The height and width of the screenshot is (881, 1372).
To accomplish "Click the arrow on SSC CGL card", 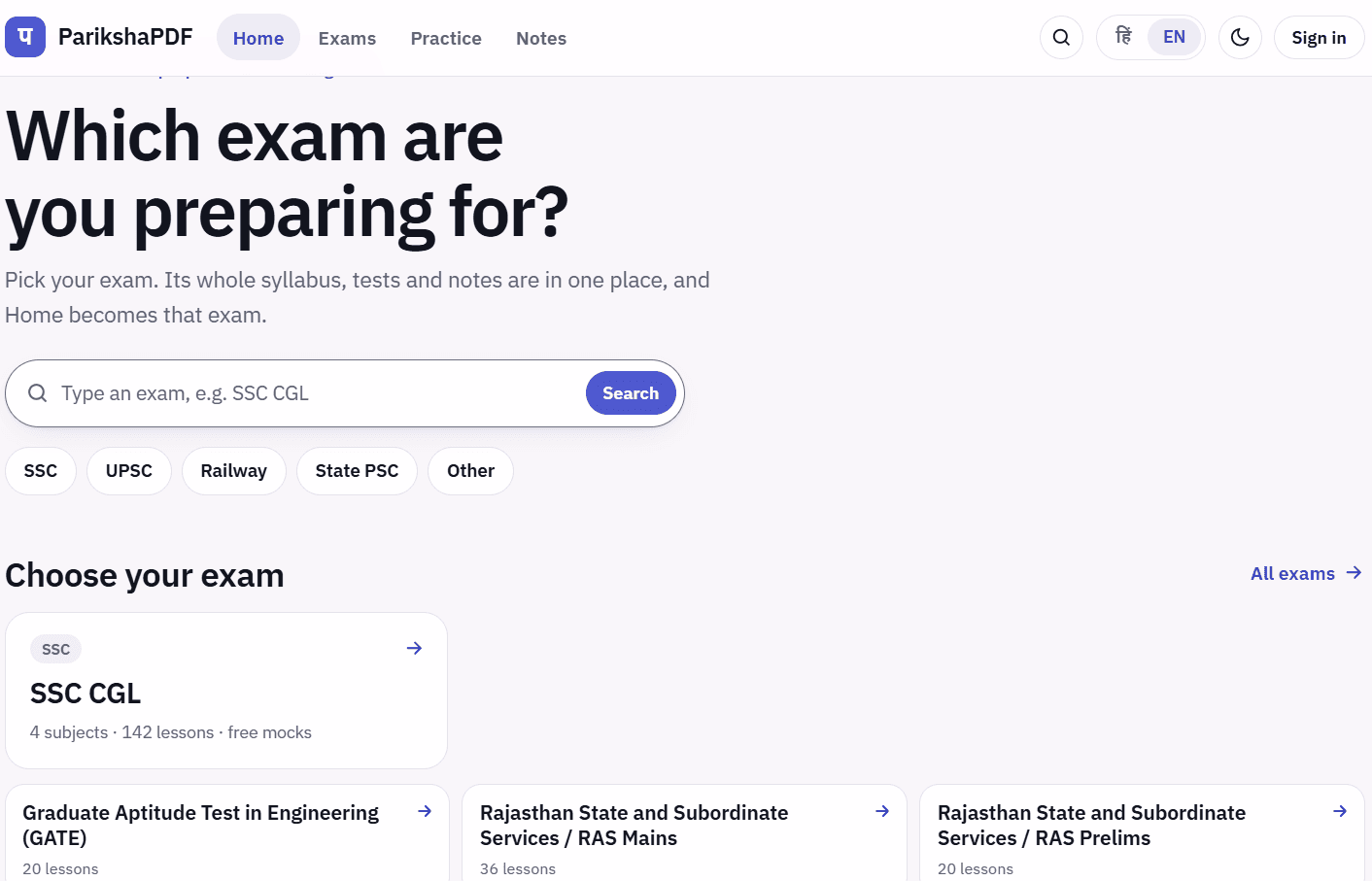I will click(x=414, y=648).
